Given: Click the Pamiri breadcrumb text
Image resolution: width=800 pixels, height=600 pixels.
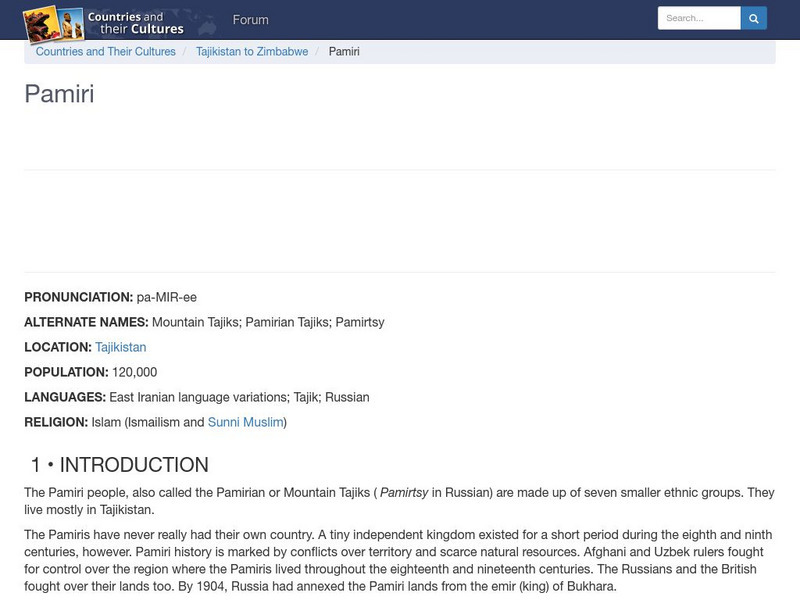Looking at the screenshot, I should pyautogui.click(x=344, y=52).
